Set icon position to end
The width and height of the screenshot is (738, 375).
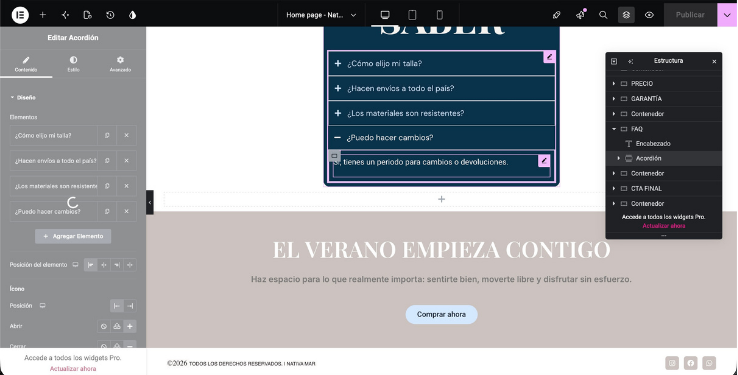pyautogui.click(x=130, y=306)
